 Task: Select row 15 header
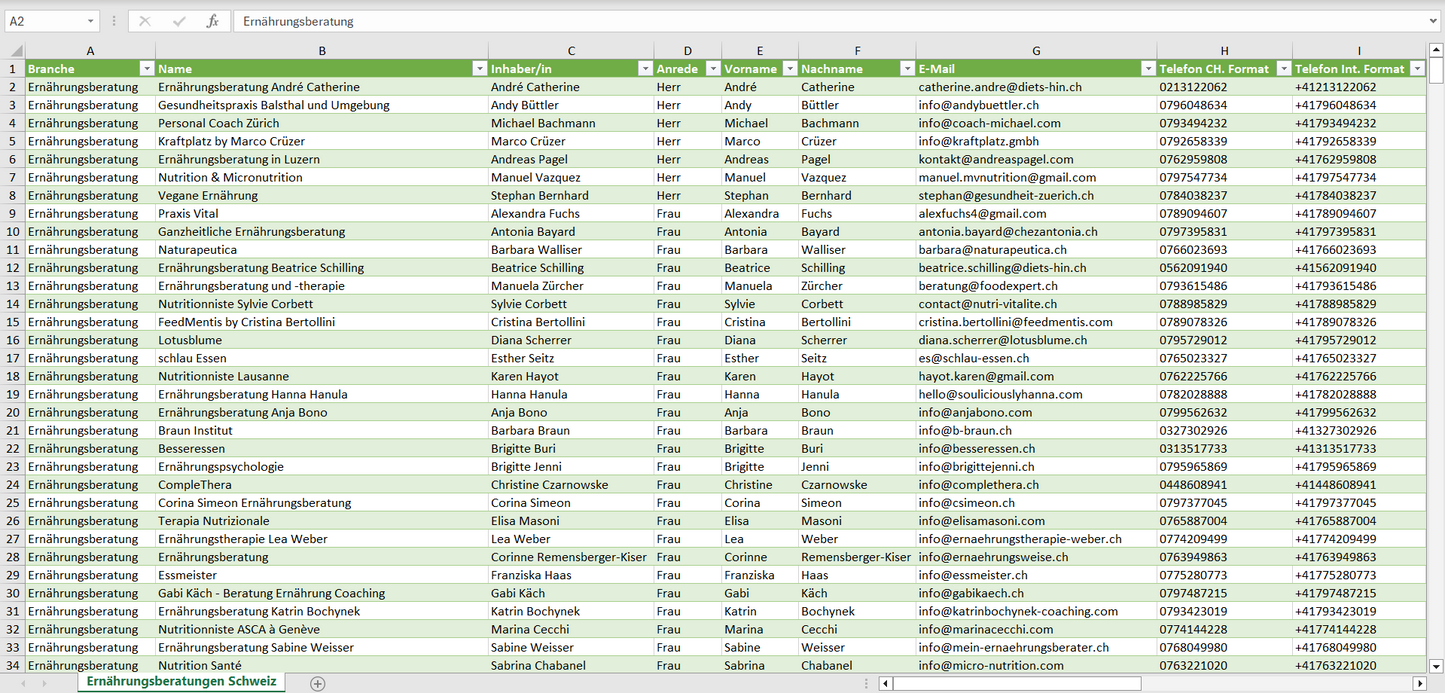(13, 322)
